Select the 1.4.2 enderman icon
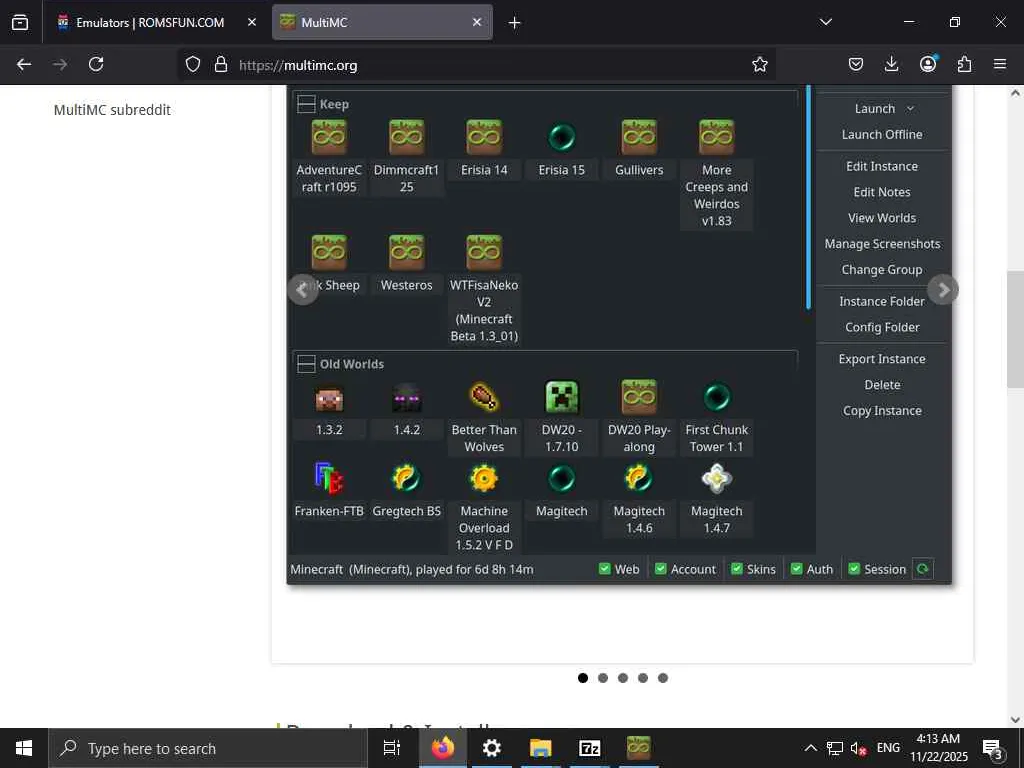This screenshot has height=768, width=1024. point(406,398)
